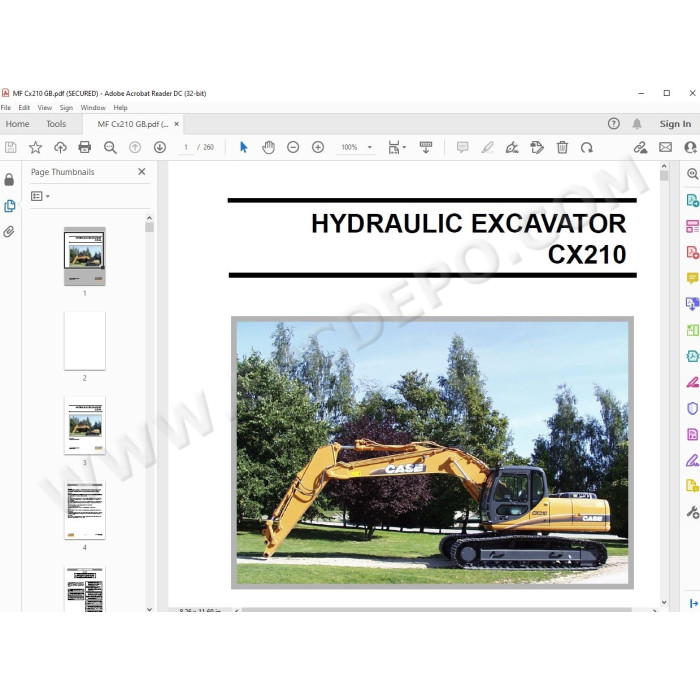The width and height of the screenshot is (700, 700).
Task: Open Fill & Sign tool in right pane
Action: coord(692,460)
